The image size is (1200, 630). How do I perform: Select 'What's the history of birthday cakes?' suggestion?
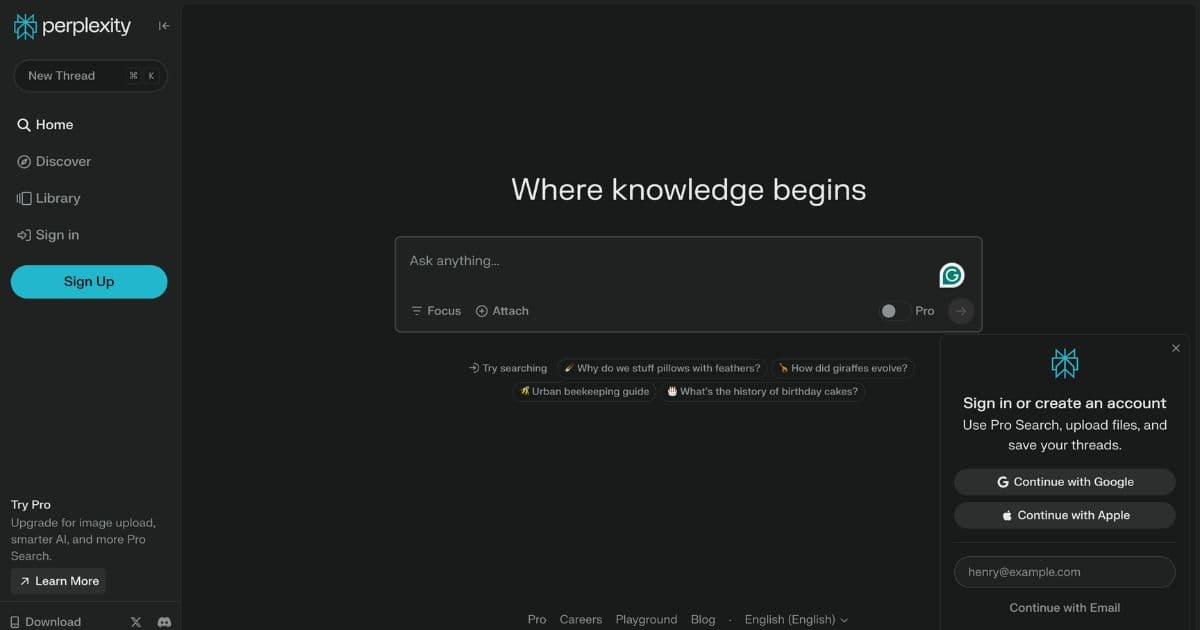762,392
